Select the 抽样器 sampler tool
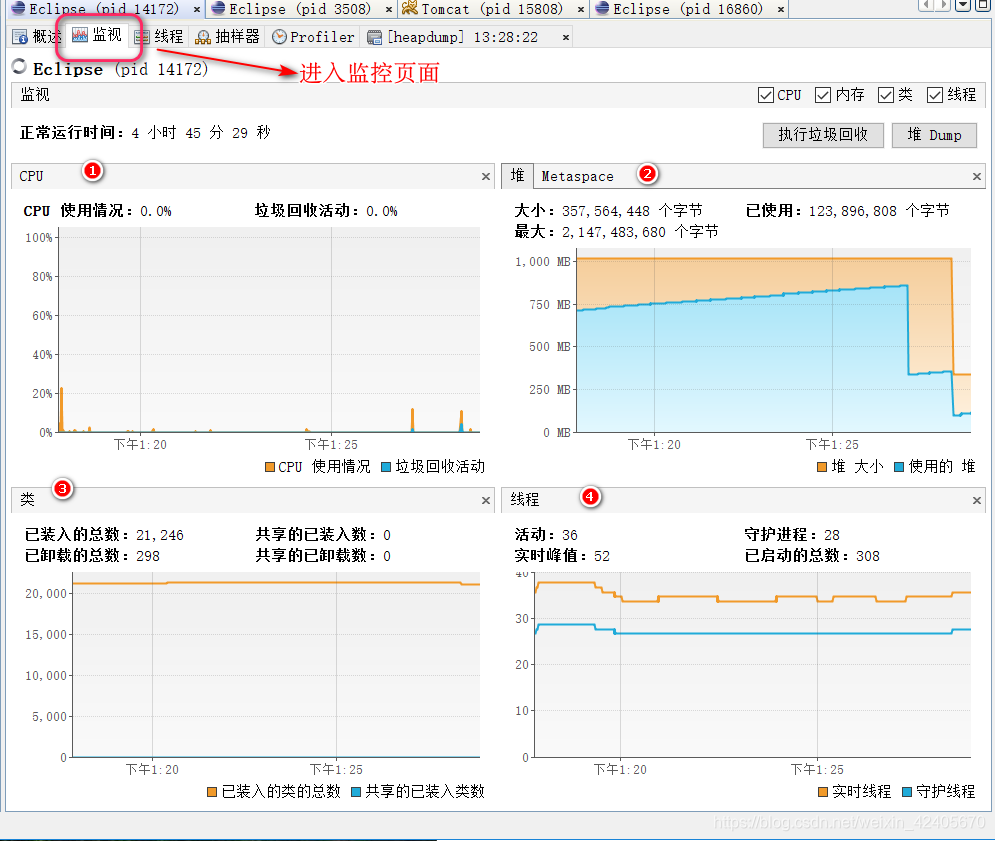 point(226,37)
